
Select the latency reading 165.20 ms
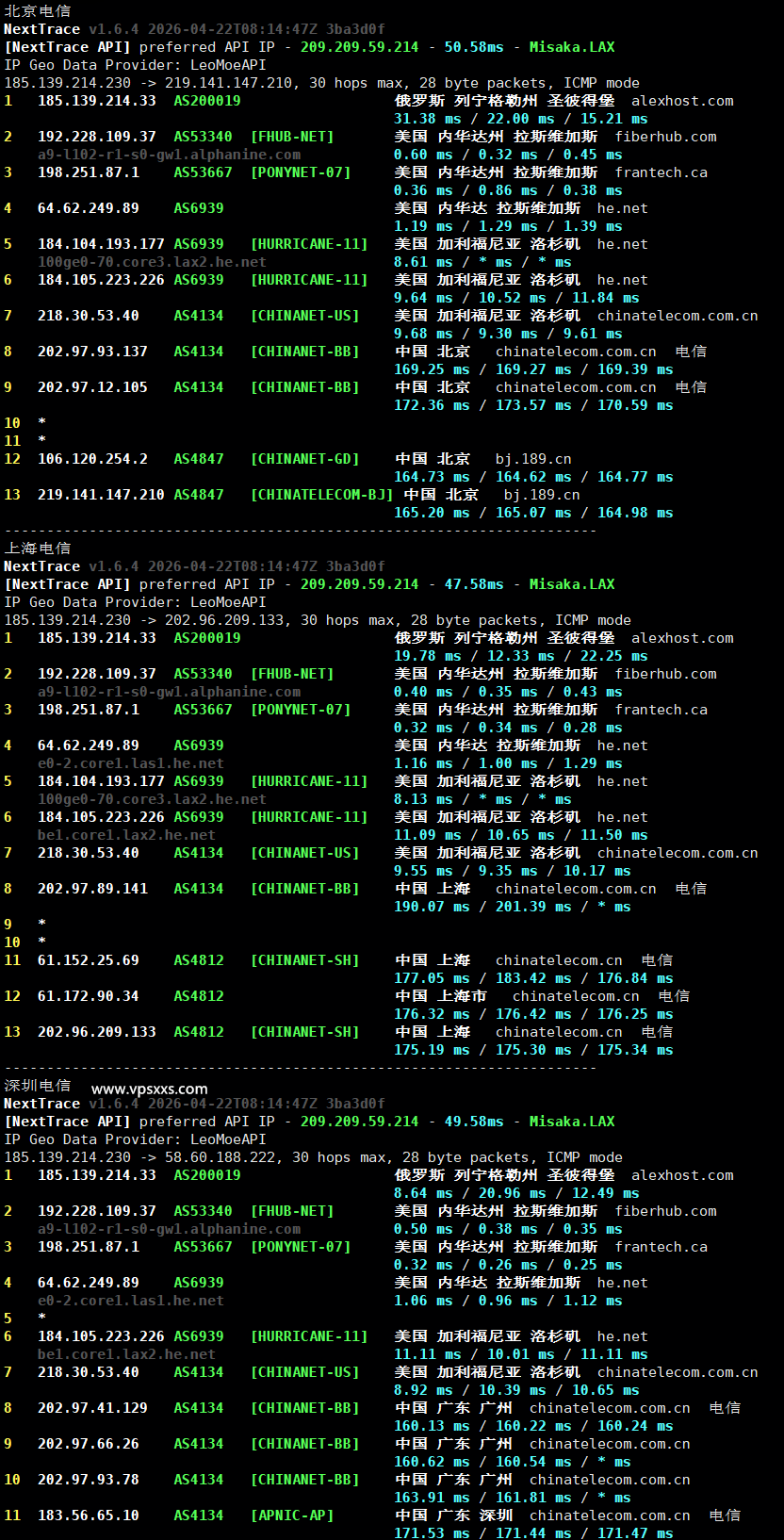(432, 513)
